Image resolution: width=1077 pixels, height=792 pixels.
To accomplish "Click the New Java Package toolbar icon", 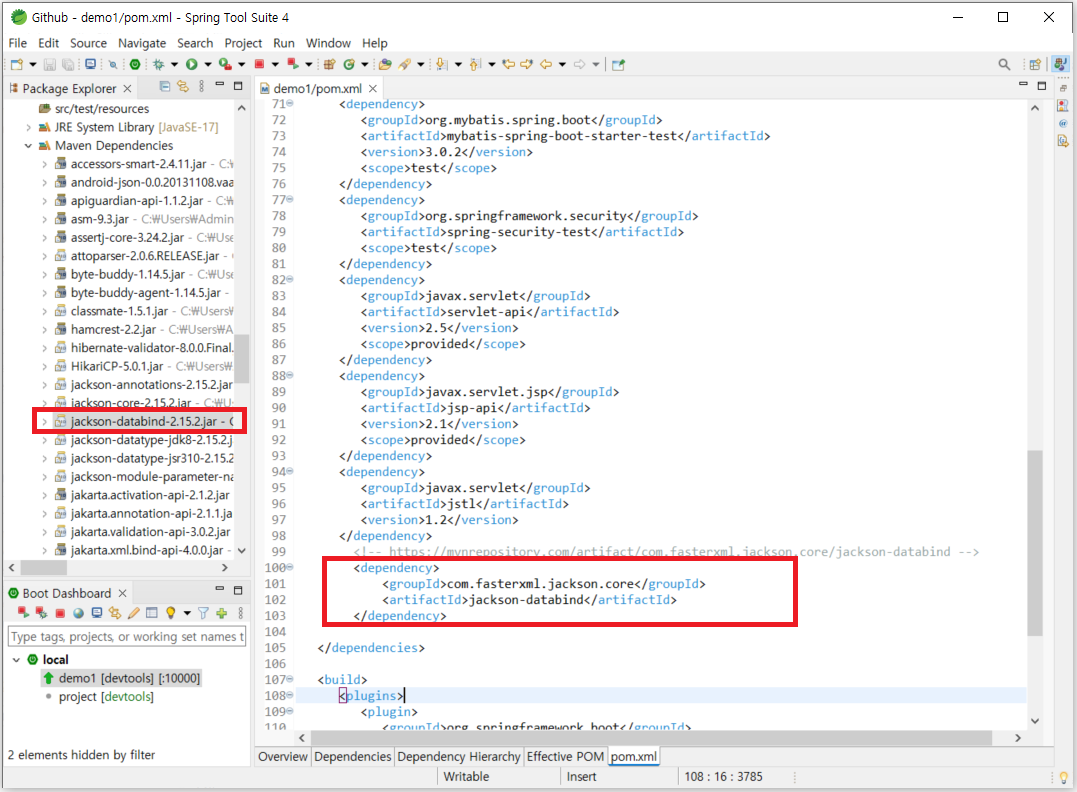I will [x=329, y=65].
